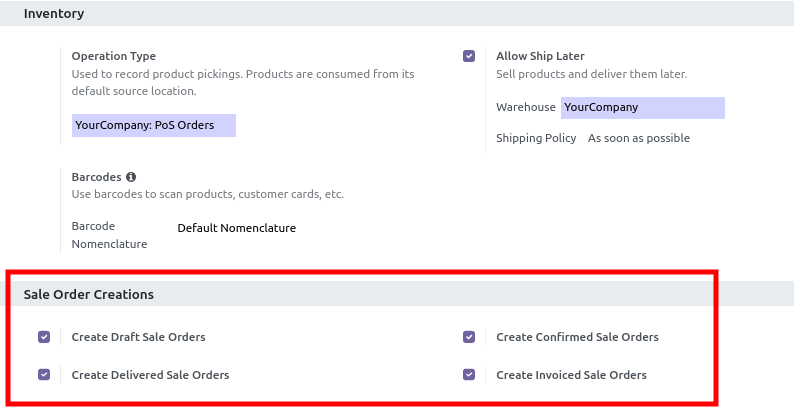Click the 'Warehouse' field label

point(525,108)
